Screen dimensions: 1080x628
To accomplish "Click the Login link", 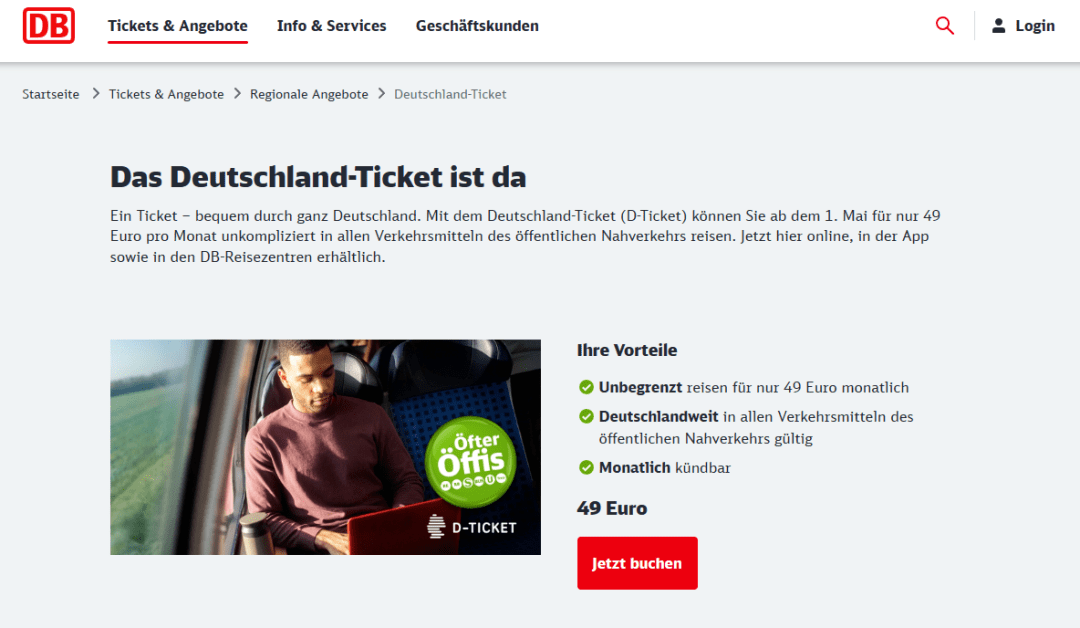I will pos(1035,26).
